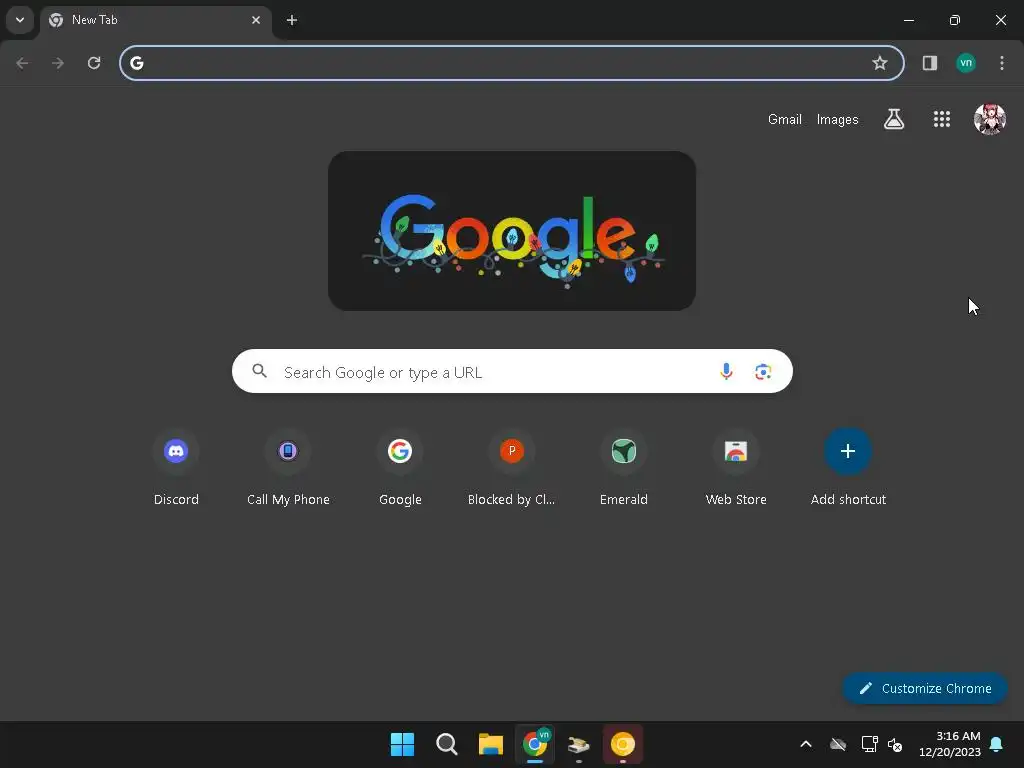Open the Emerald shortcut

point(624,468)
